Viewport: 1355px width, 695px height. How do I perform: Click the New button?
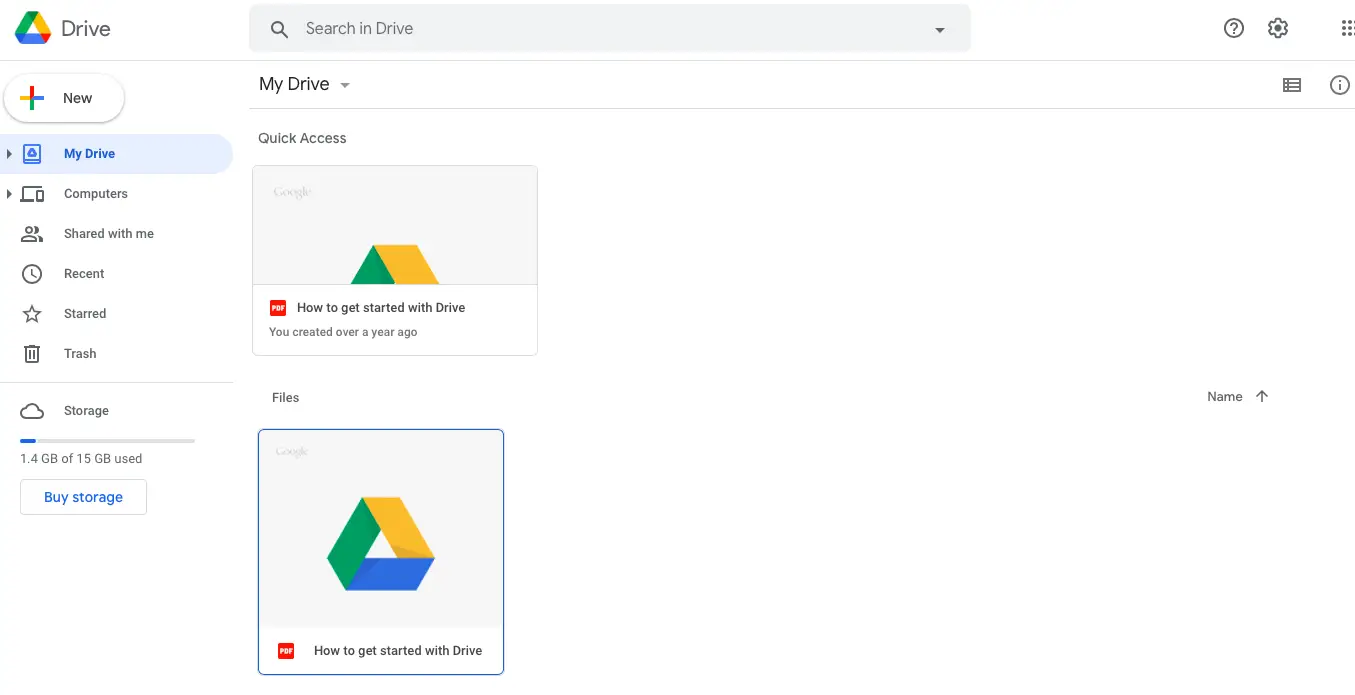coord(64,98)
